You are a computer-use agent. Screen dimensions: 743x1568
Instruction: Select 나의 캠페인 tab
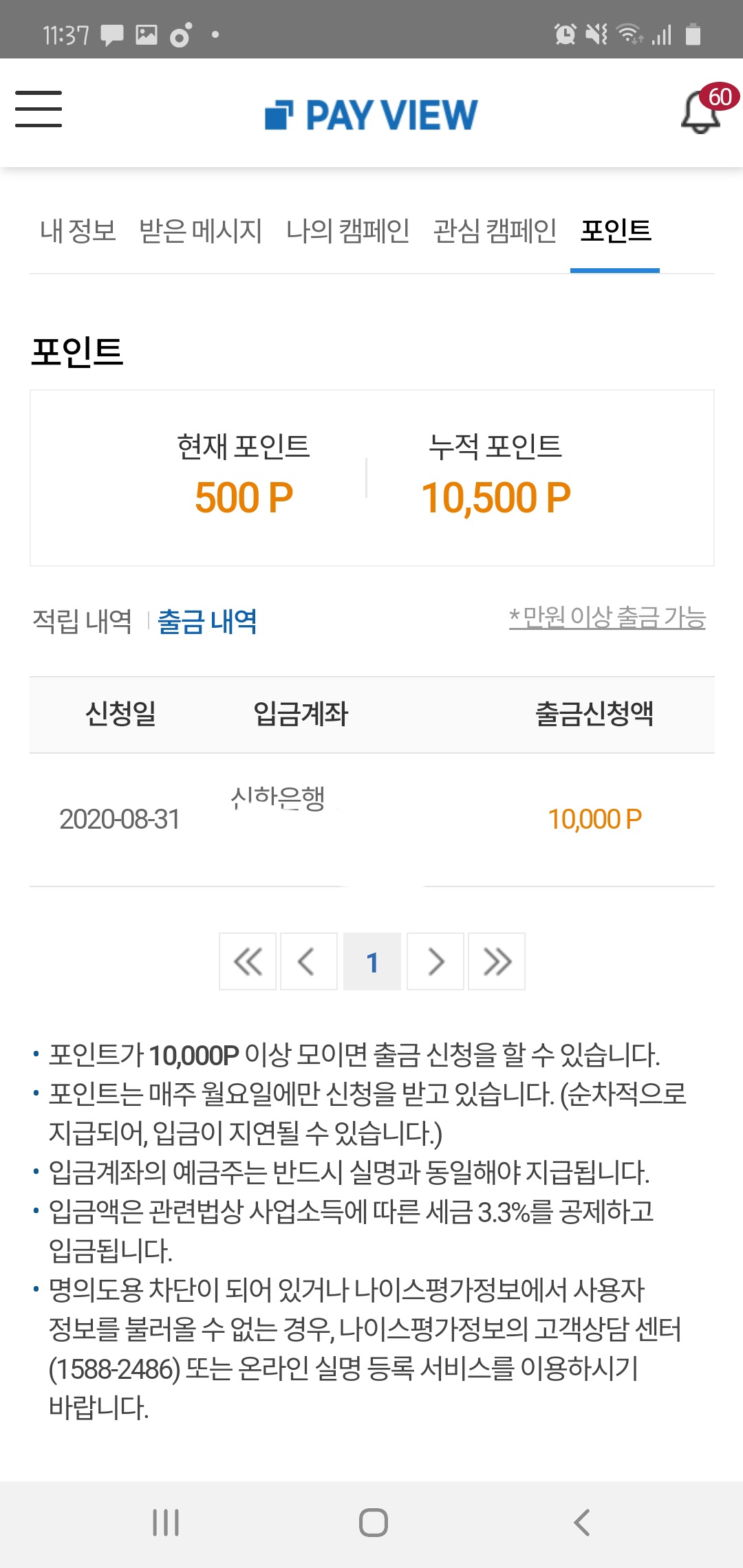point(347,231)
